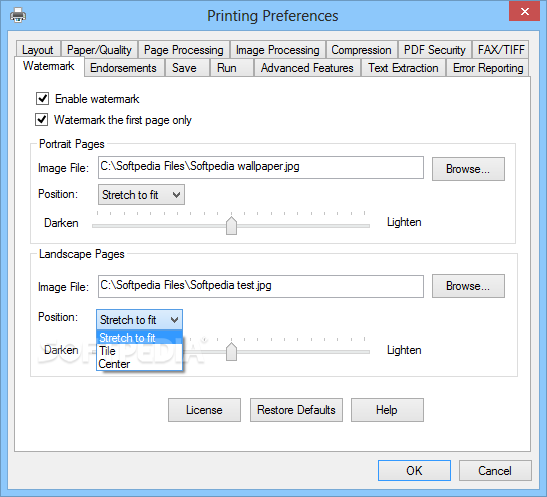This screenshot has height=497, width=547.
Task: Go to Page Processing tab
Action: point(184,50)
